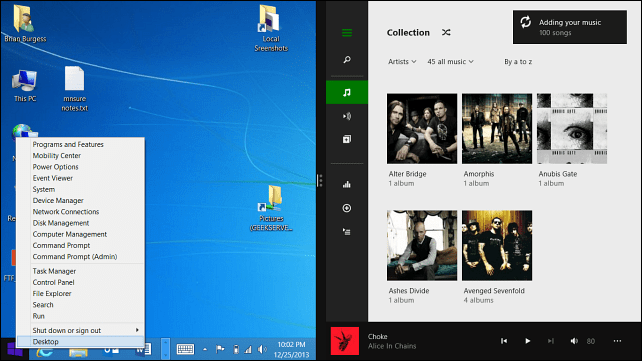Open Now Playing bars icon

click(x=347, y=185)
